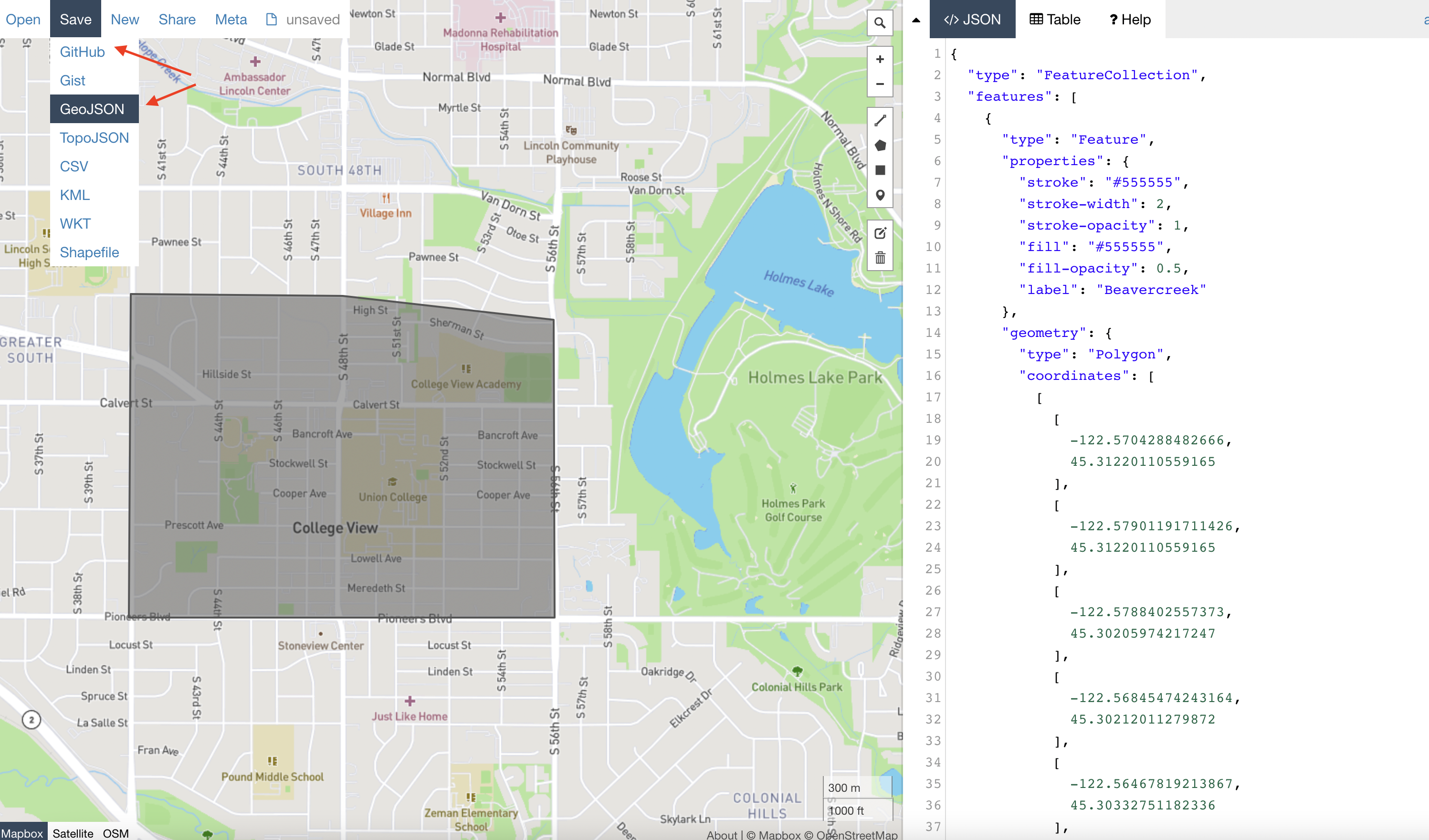Viewport: 1429px width, 840px height.
Task: Click the "Polygon" geometry type value
Action: 1125,355
